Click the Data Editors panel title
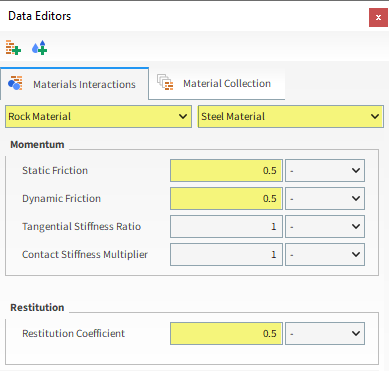This screenshot has height=371, width=389. (x=40, y=16)
